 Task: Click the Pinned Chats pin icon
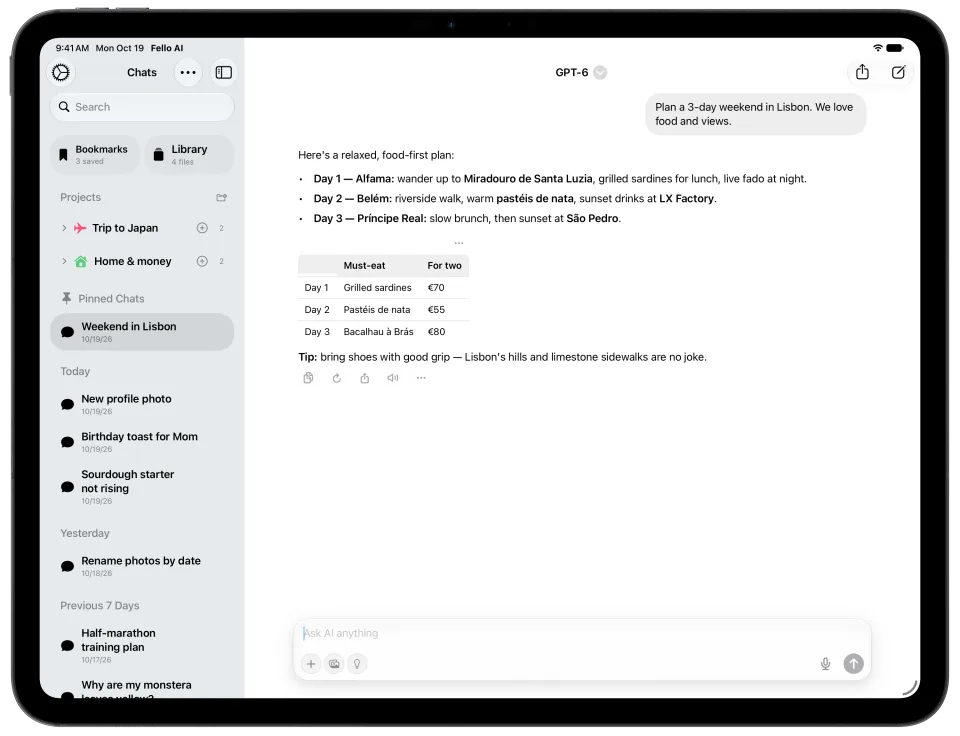click(x=67, y=298)
